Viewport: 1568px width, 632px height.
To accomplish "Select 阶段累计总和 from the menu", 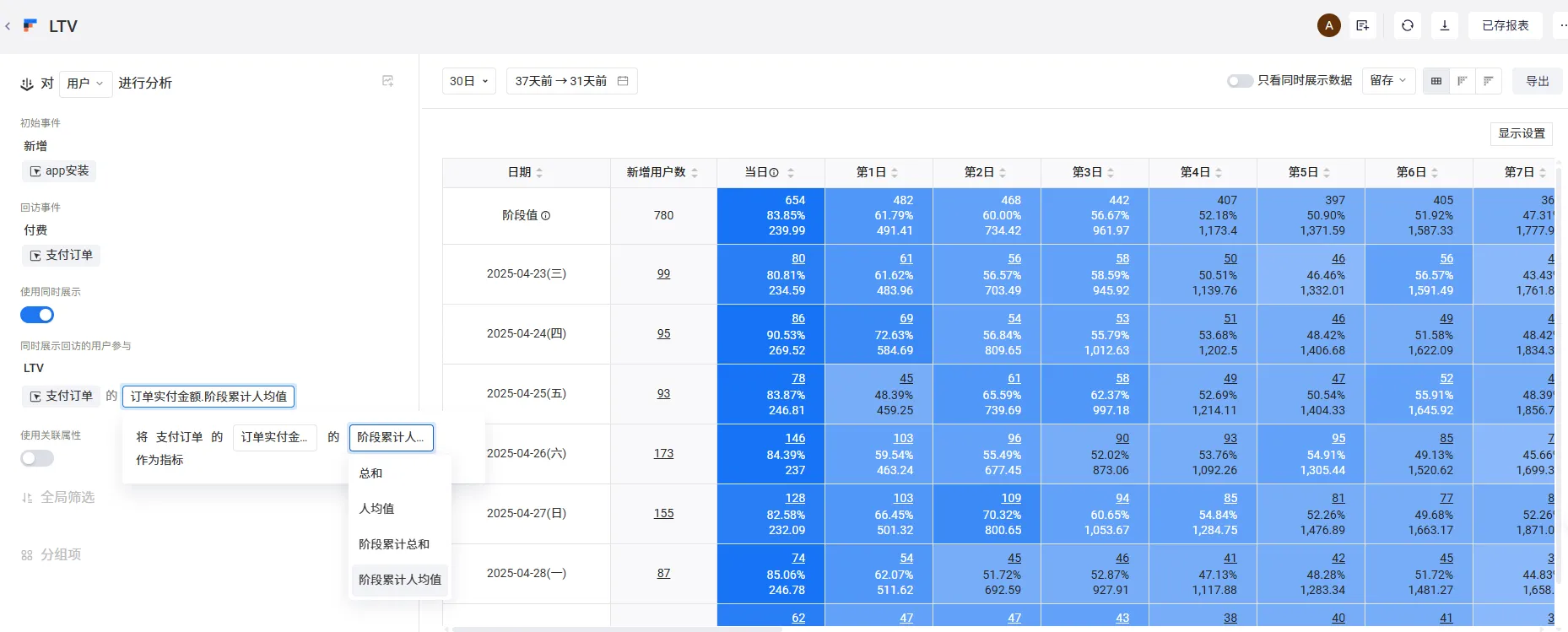I will pyautogui.click(x=394, y=544).
